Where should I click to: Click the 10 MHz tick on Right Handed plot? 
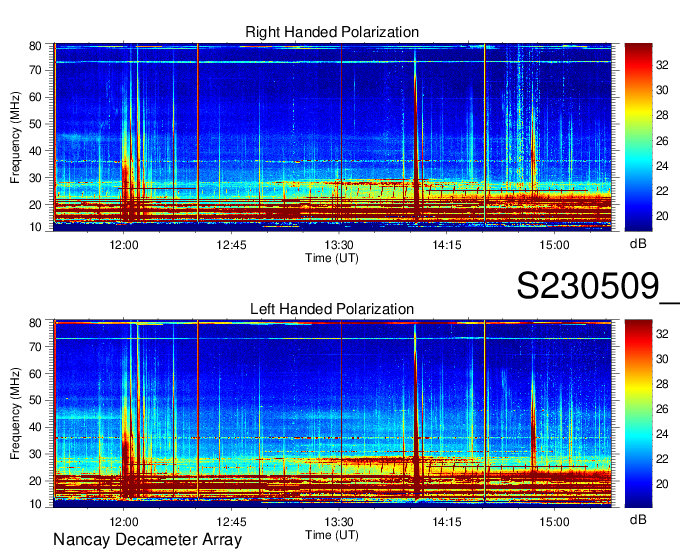pyautogui.click(x=35, y=227)
